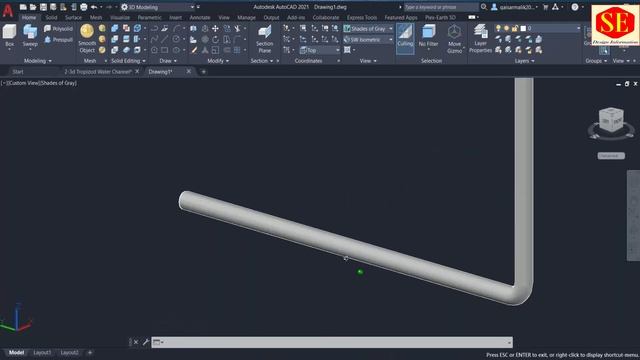The image size is (640, 360).
Task: Switch to 2-3d Trapizoid Water Channel drawing tab
Action: coord(98,71)
